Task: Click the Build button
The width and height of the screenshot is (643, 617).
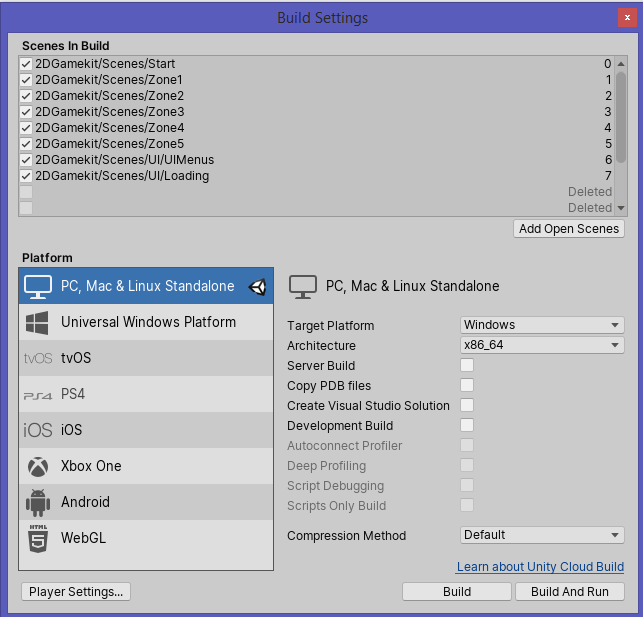Action: click(457, 592)
